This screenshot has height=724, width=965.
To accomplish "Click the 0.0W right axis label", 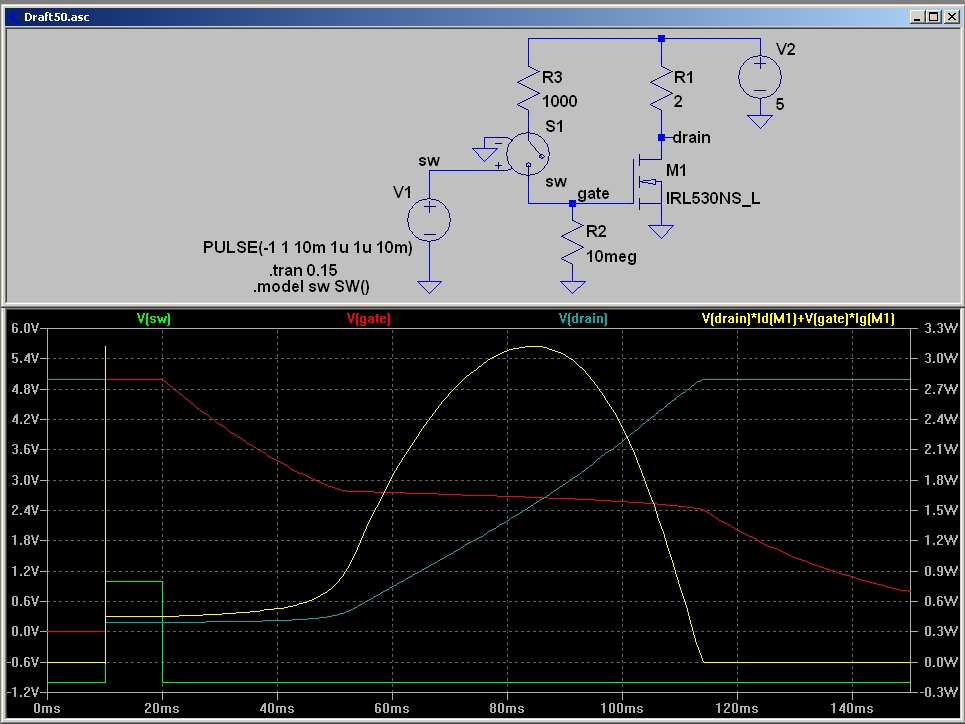I will coord(942,662).
